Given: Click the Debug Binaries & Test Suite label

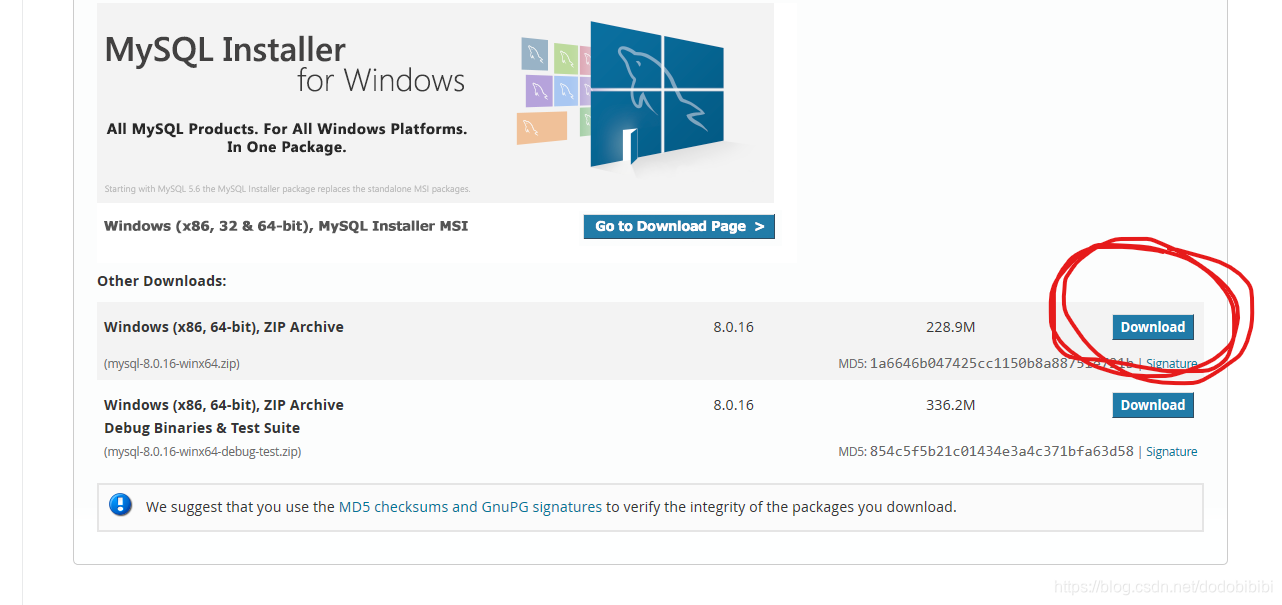Looking at the screenshot, I should click(x=202, y=428).
